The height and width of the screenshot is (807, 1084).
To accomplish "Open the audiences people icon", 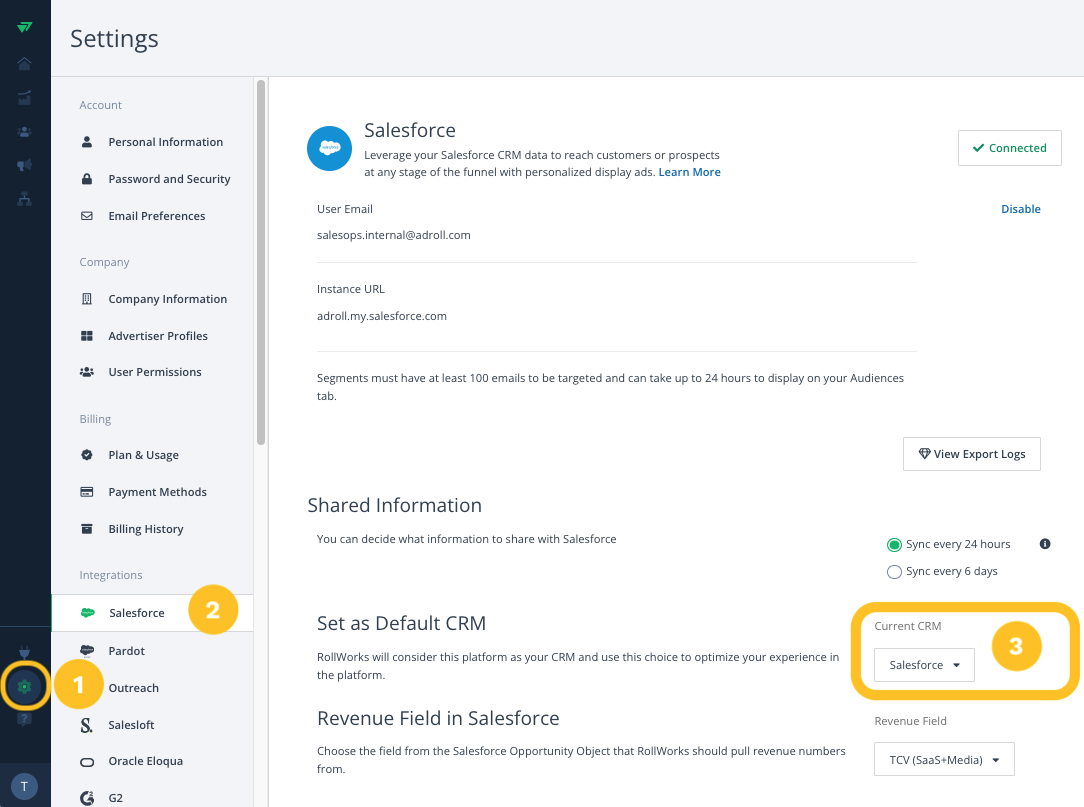I will 25,131.
